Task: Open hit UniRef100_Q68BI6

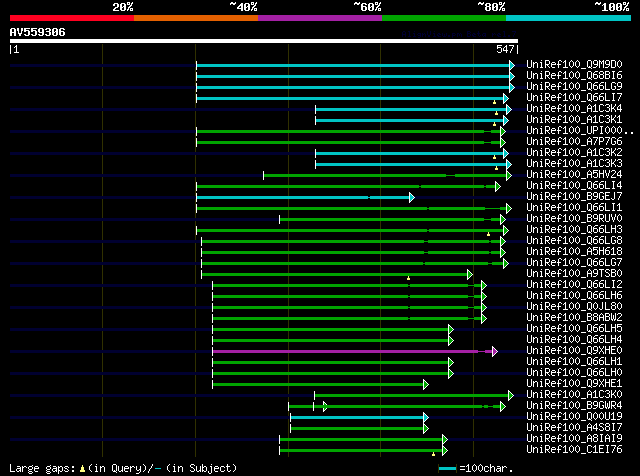Action: pyautogui.click(x=574, y=76)
